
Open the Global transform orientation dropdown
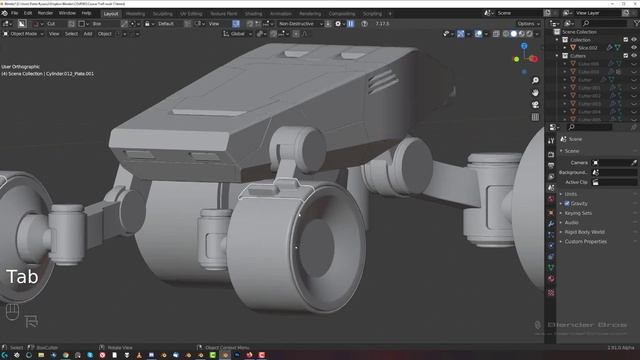(x=237, y=34)
